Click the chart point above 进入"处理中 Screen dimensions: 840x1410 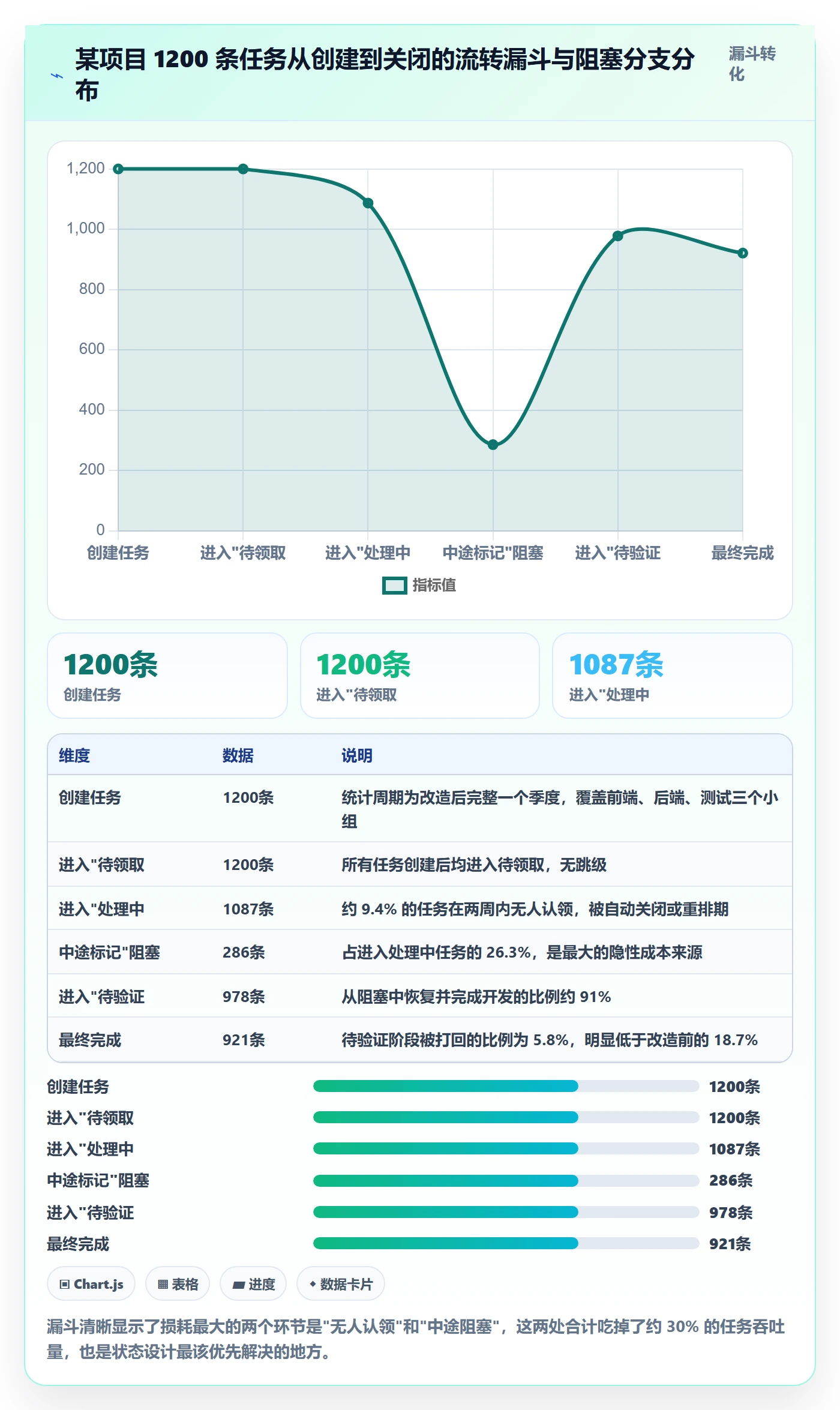point(368,203)
